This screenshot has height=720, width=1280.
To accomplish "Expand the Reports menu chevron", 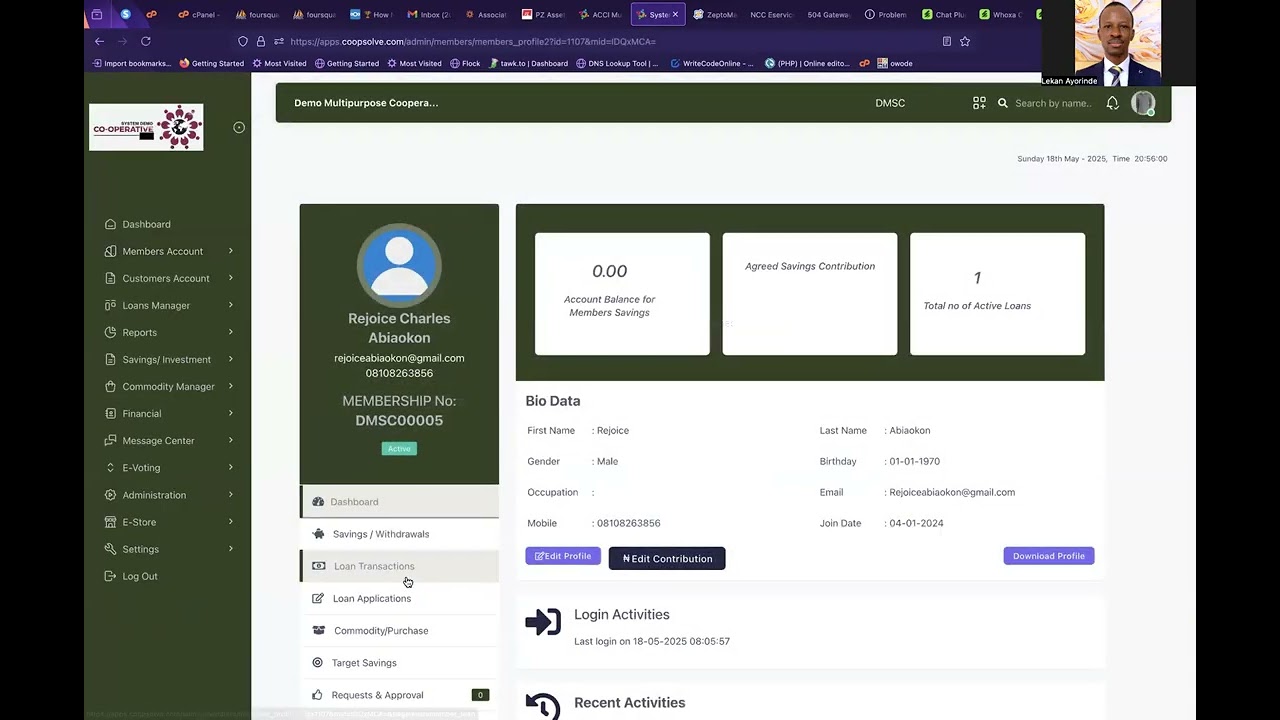I will [x=231, y=332].
